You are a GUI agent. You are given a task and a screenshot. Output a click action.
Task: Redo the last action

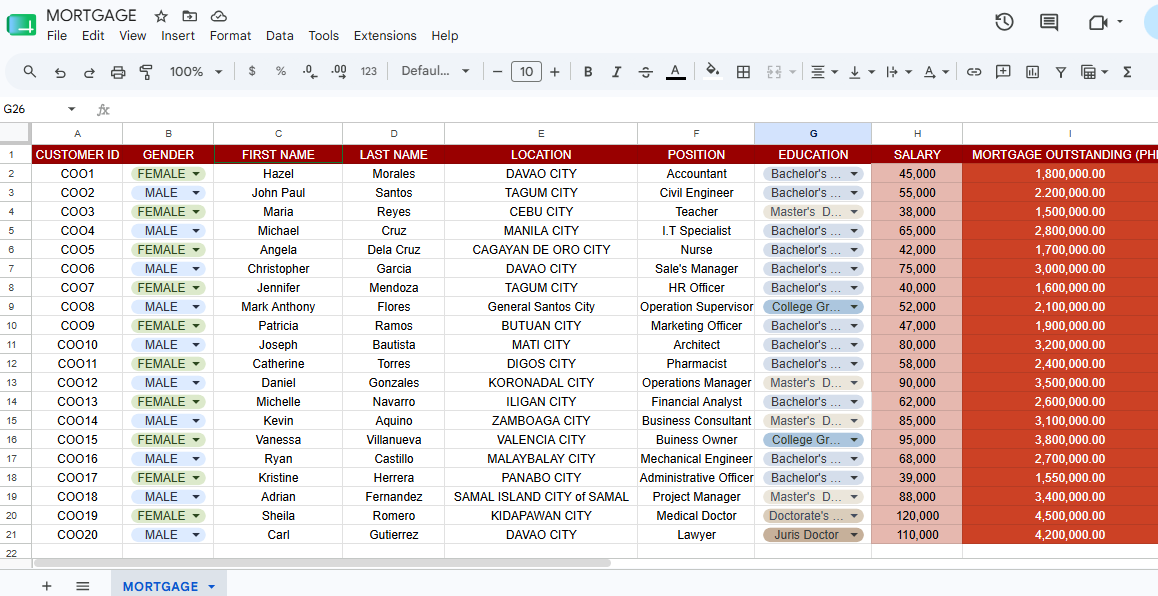[x=89, y=72]
